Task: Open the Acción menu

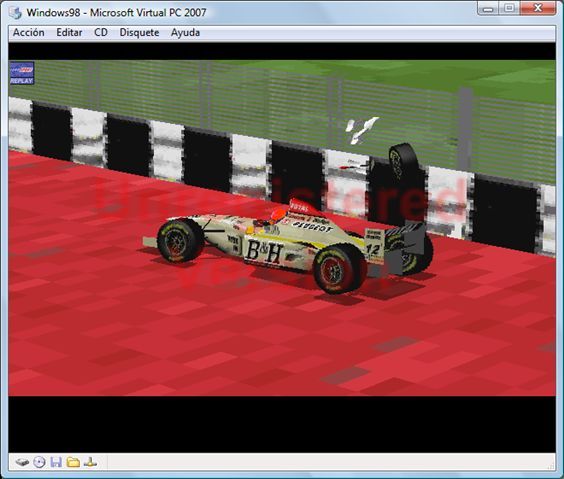Action: click(x=29, y=33)
